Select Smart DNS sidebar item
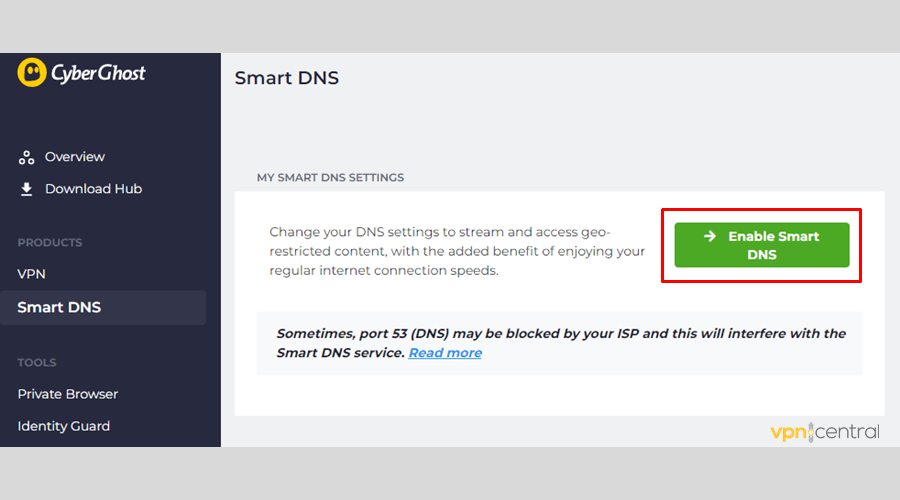 point(103,308)
